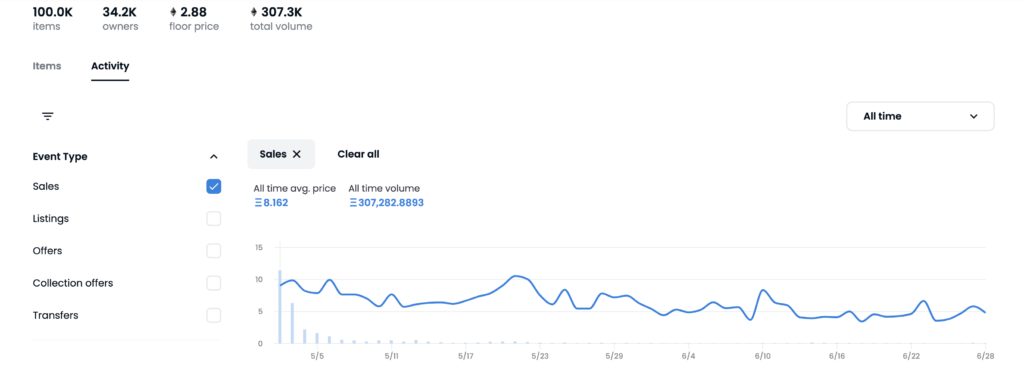
Task: Enable the Listings checkbox
Action: (x=214, y=219)
